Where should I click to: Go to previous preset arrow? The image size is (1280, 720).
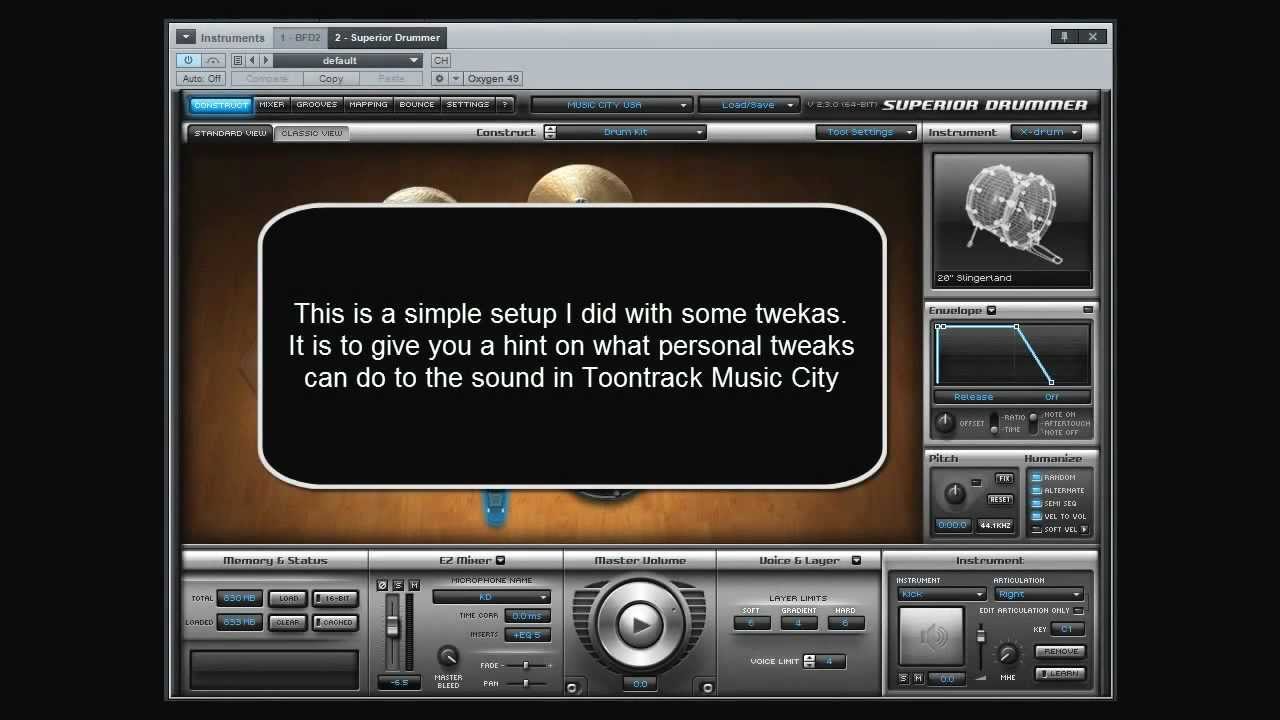coord(251,60)
